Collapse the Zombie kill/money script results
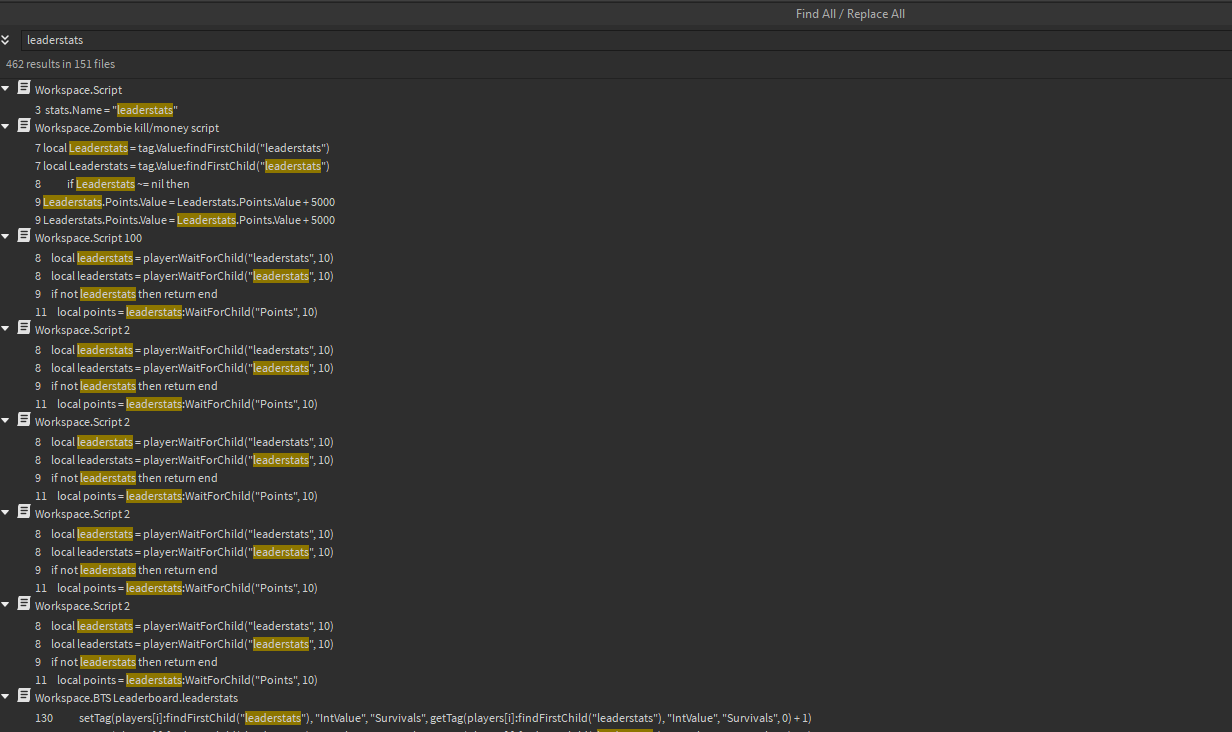 tap(7, 126)
